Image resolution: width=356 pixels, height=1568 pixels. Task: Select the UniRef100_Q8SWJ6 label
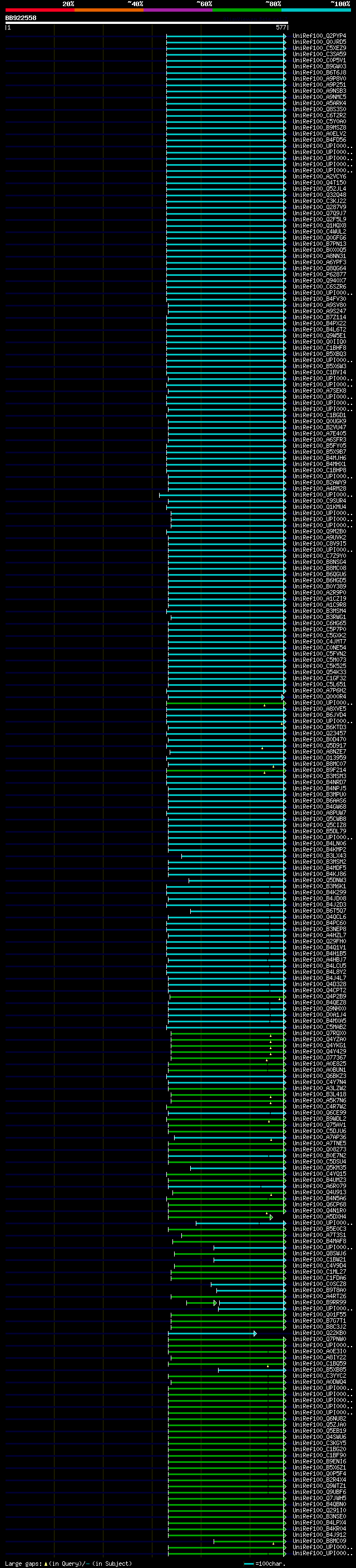pyautogui.click(x=319, y=1253)
